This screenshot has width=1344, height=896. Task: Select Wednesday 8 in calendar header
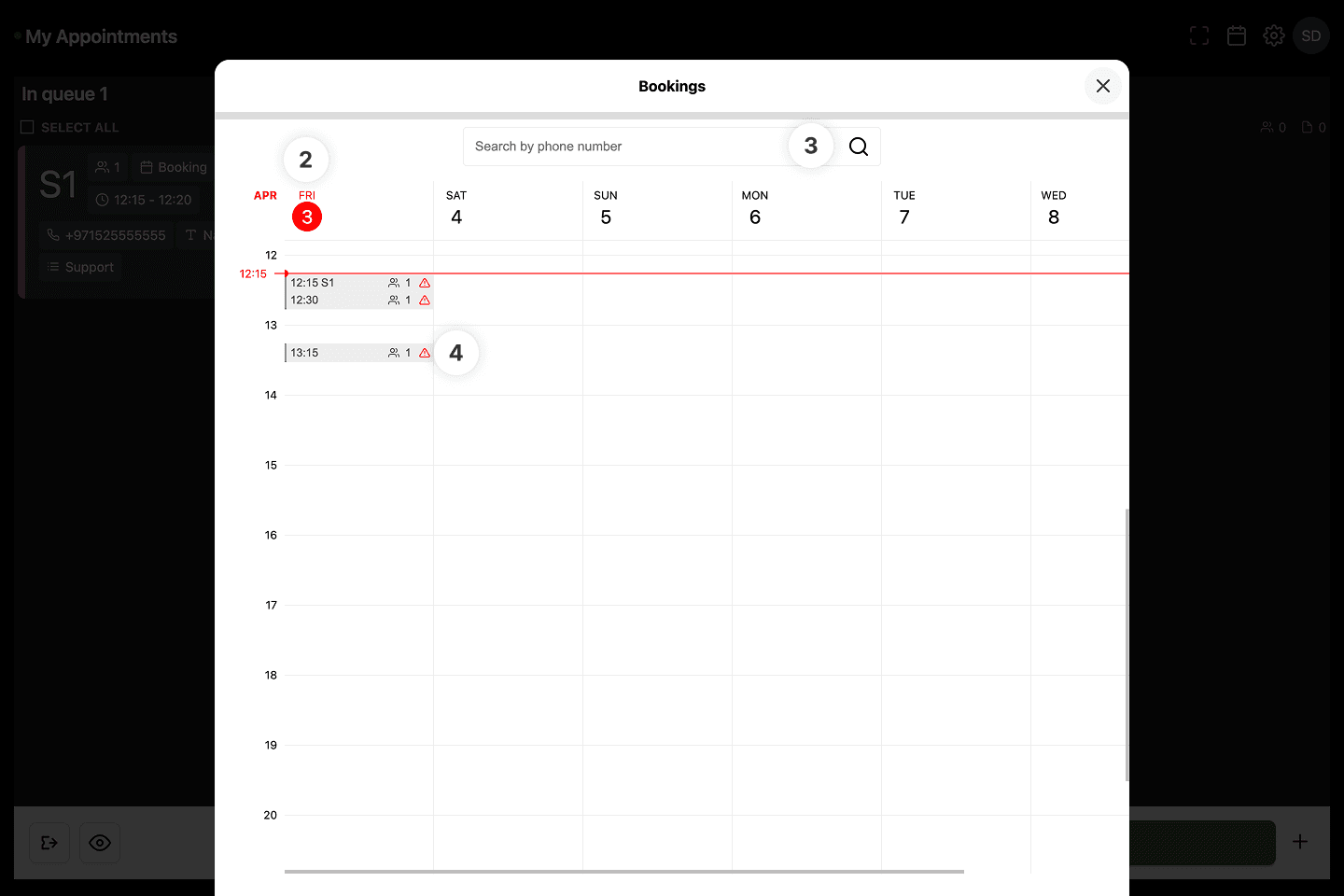coord(1054,210)
